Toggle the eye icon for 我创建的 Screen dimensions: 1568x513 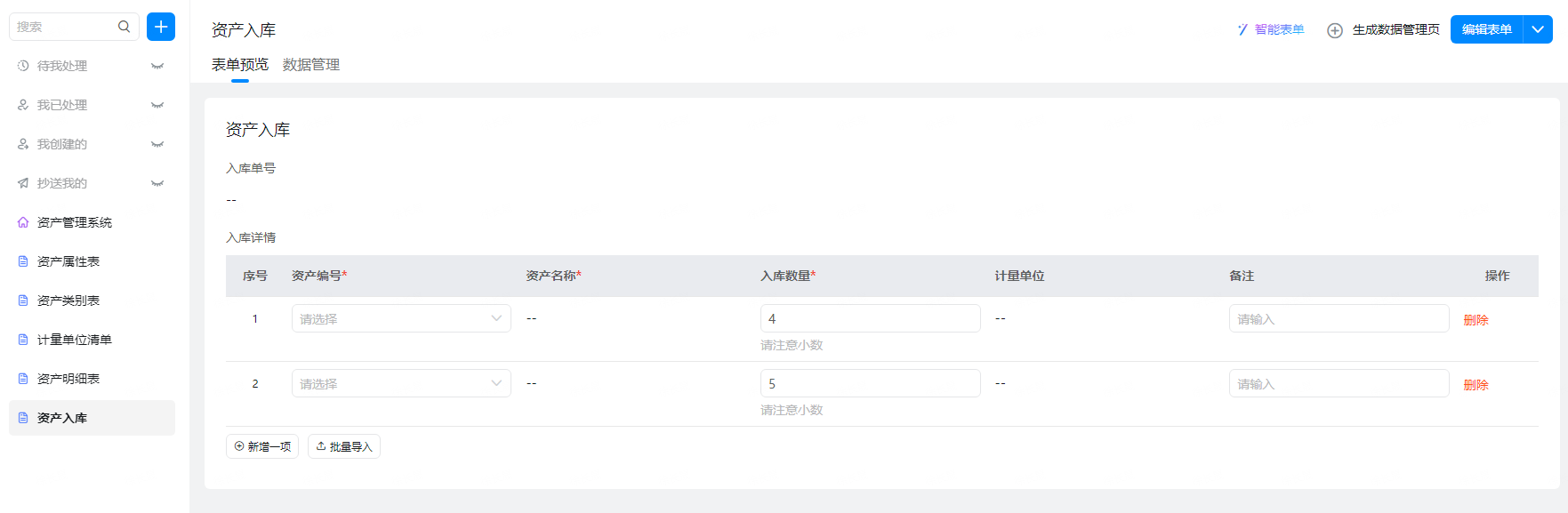coord(157,144)
